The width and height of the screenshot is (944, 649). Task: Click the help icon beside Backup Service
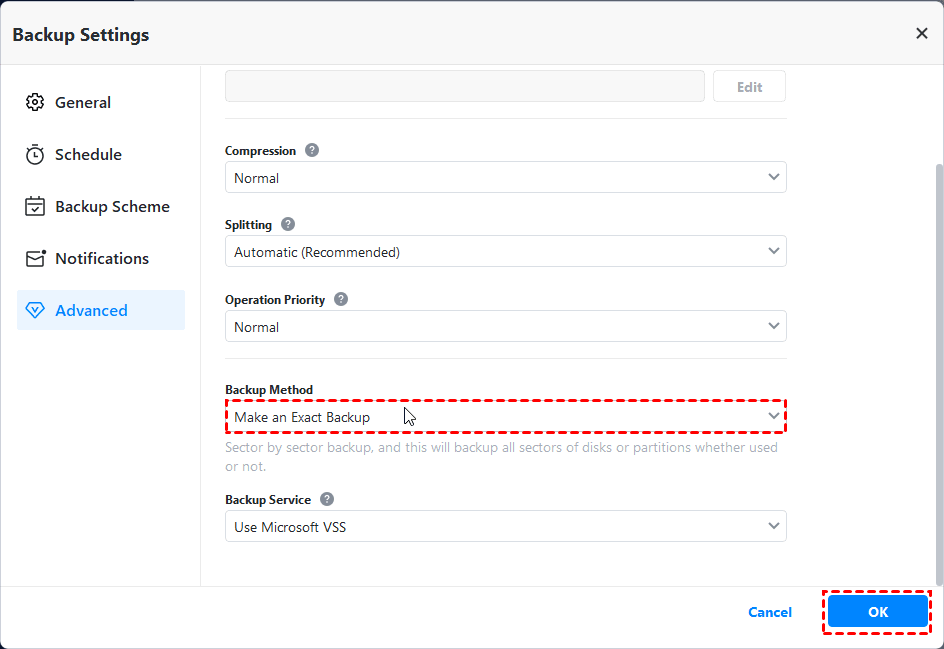coord(327,499)
